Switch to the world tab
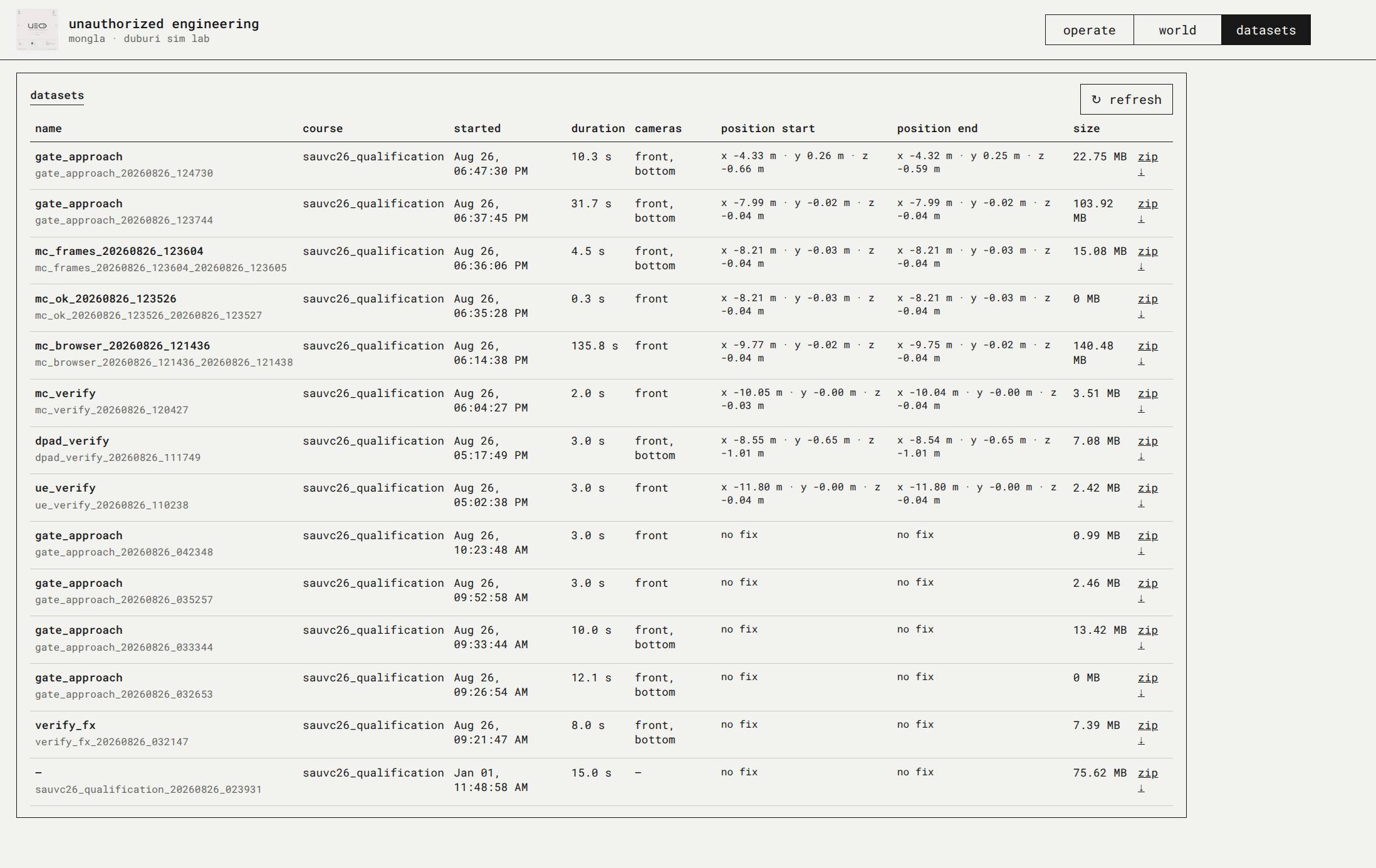This screenshot has height=868, width=1376. click(x=1177, y=30)
